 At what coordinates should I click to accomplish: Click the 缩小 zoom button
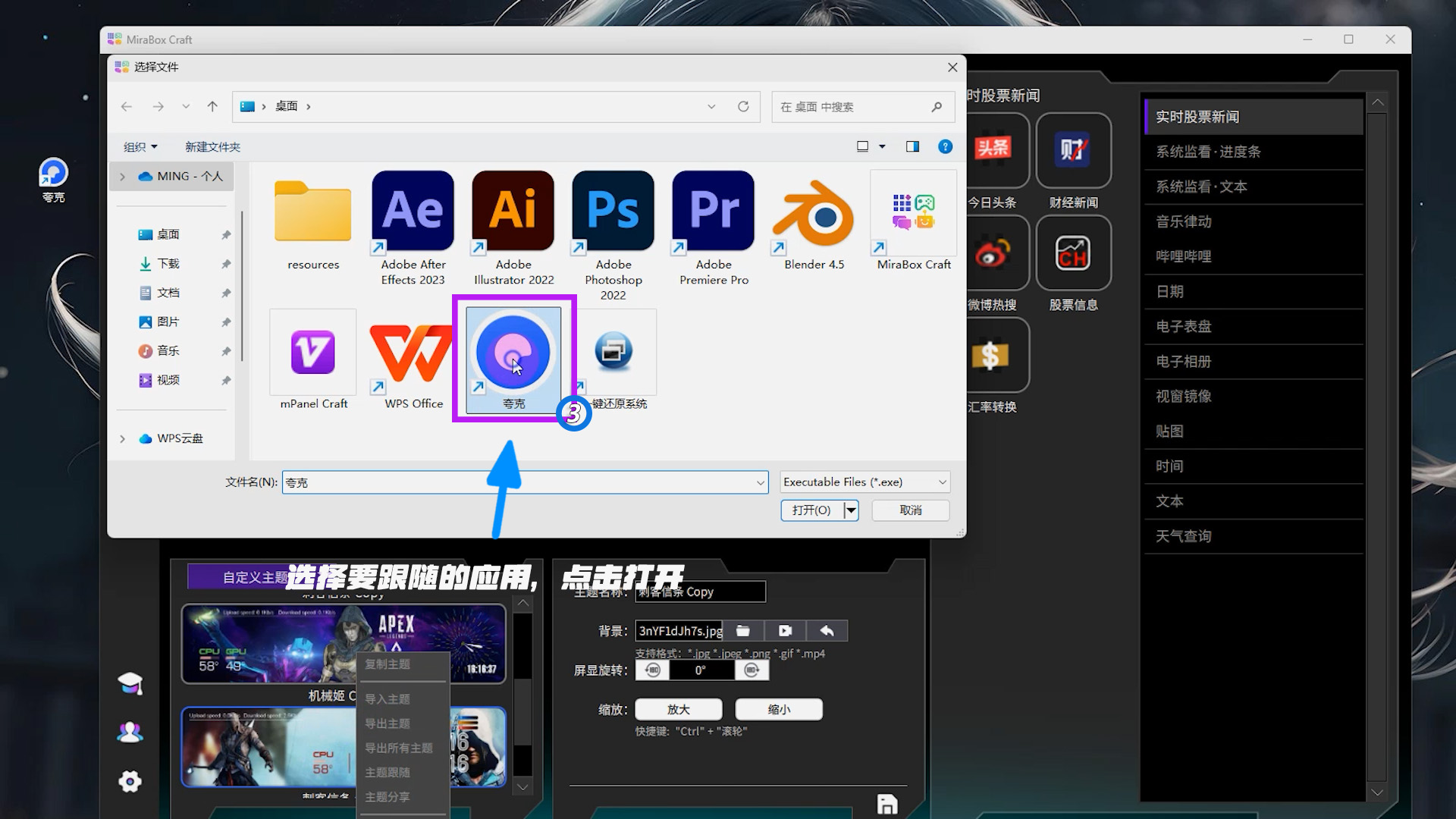click(779, 710)
